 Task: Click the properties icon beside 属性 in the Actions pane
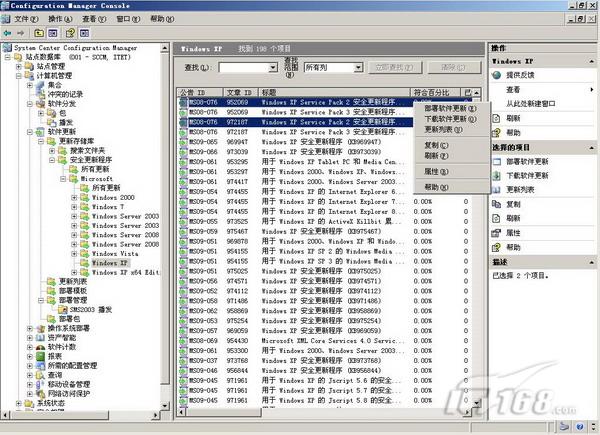click(x=497, y=233)
